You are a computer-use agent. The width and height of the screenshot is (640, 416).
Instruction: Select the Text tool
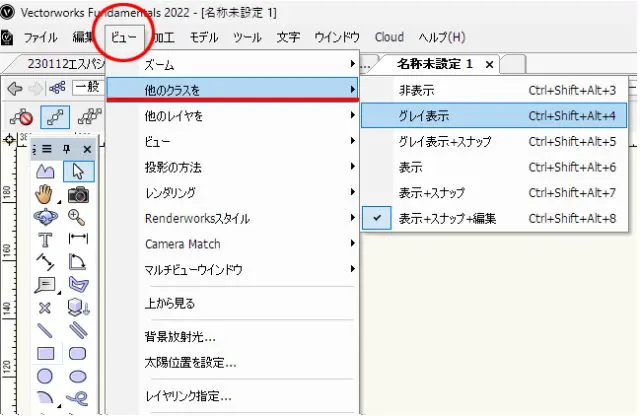45,238
